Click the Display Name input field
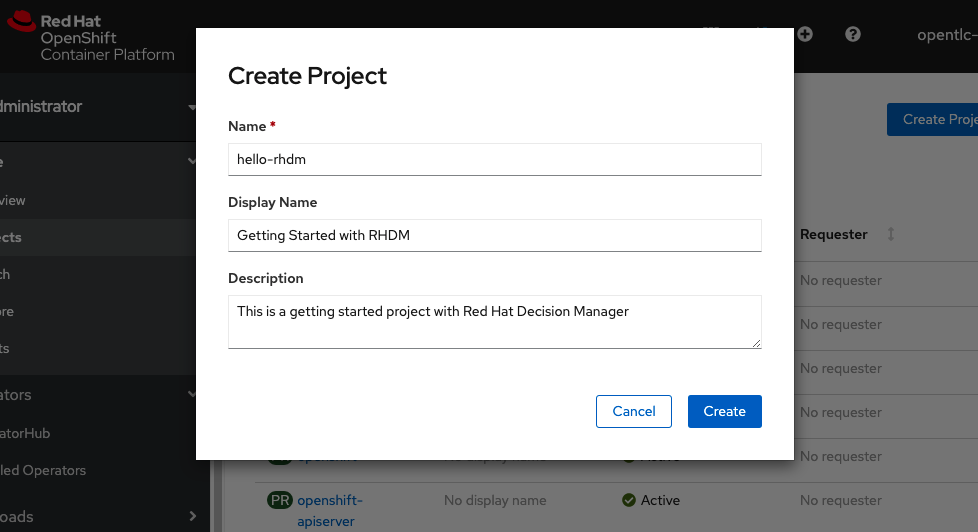 point(494,235)
